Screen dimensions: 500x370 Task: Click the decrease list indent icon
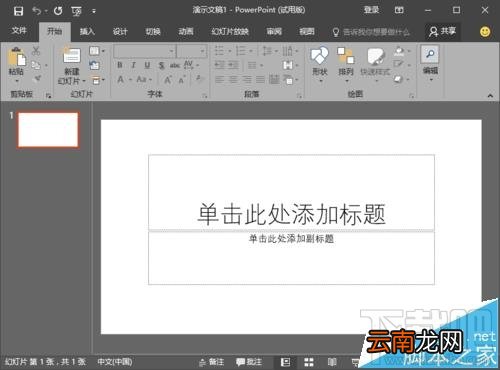click(x=220, y=65)
